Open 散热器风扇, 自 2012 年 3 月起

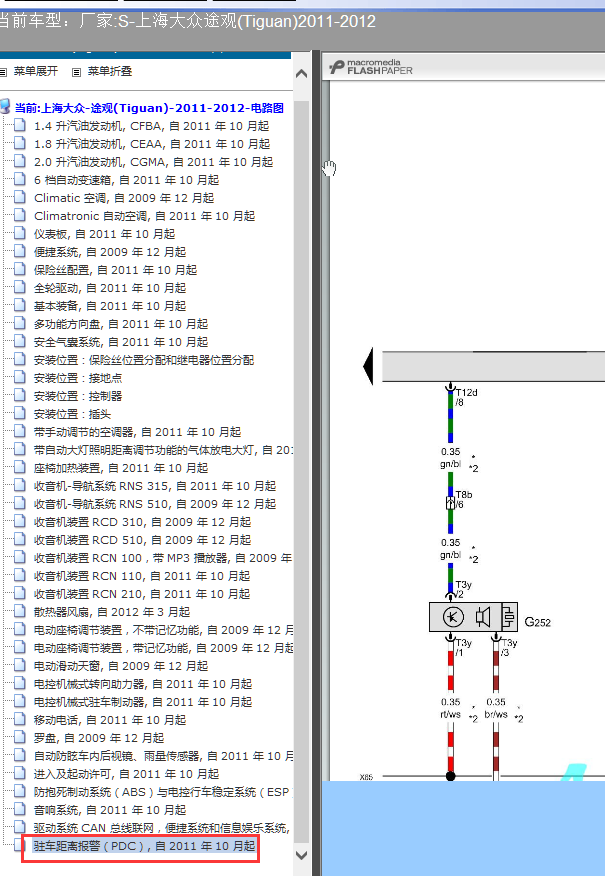[112, 612]
